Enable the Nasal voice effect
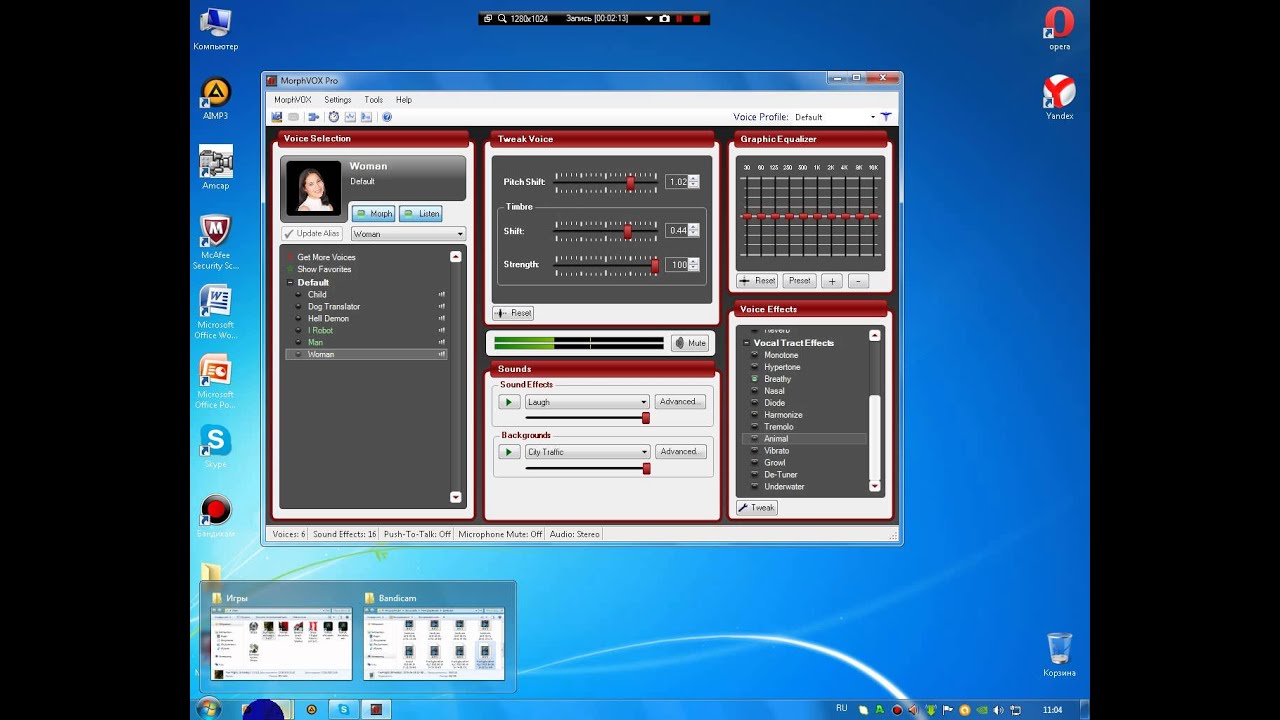Screen dimensions: 1280x720 coord(774,391)
